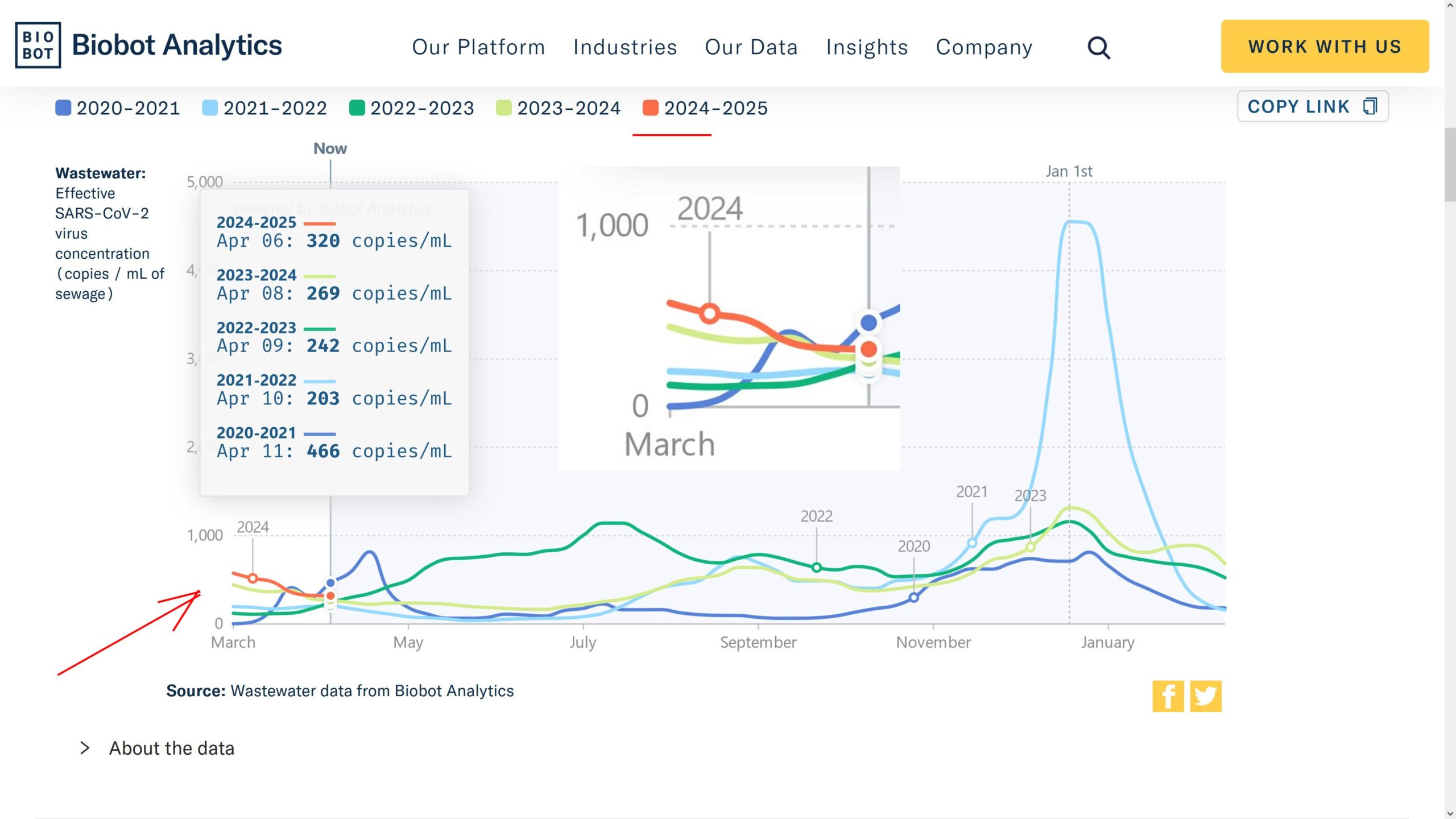Click the 2020 marker dot on chart
This screenshot has height=819, width=1456.
tap(913, 598)
